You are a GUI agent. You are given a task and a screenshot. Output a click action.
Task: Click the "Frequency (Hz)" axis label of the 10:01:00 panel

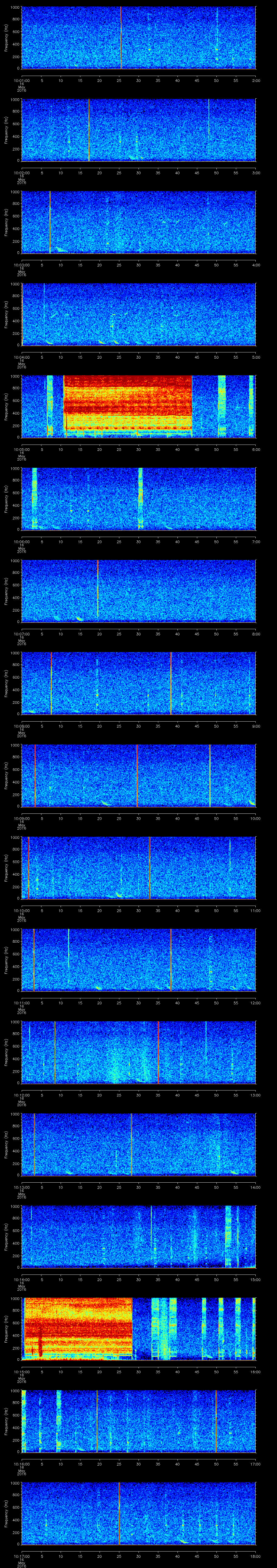(6, 38)
